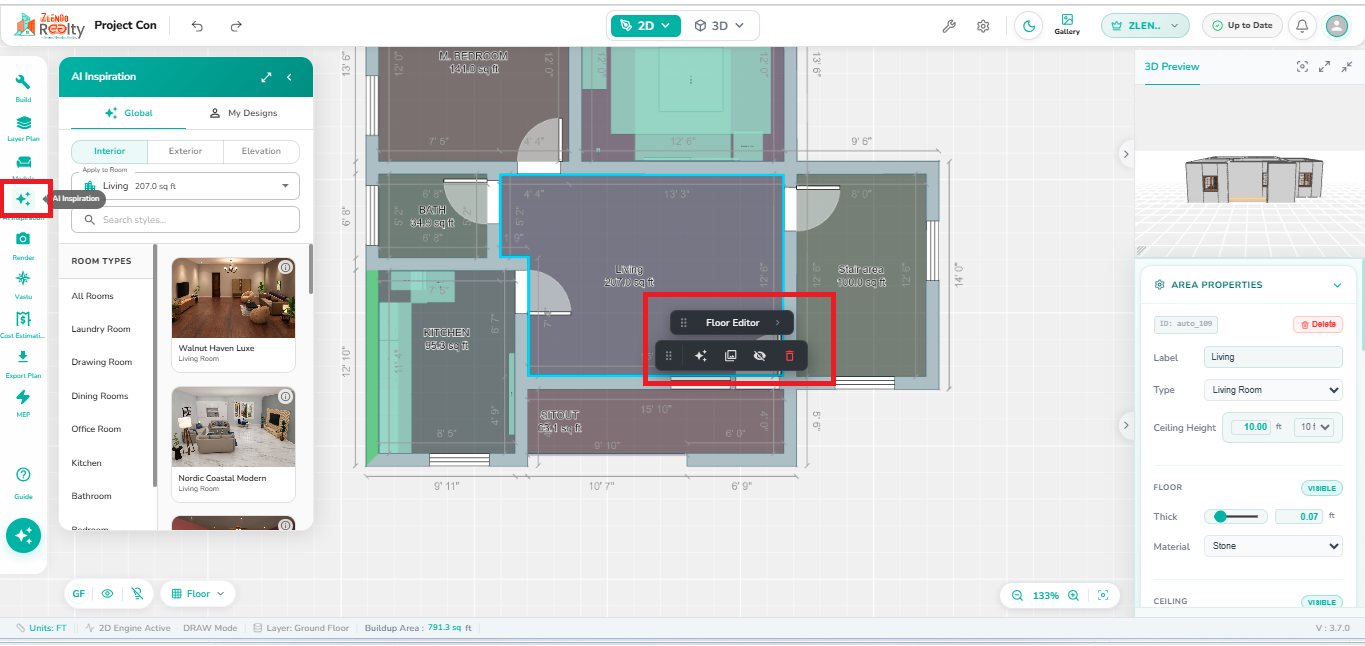Toggle dark mode moon icon
The height and width of the screenshot is (646, 1365).
tap(1028, 26)
